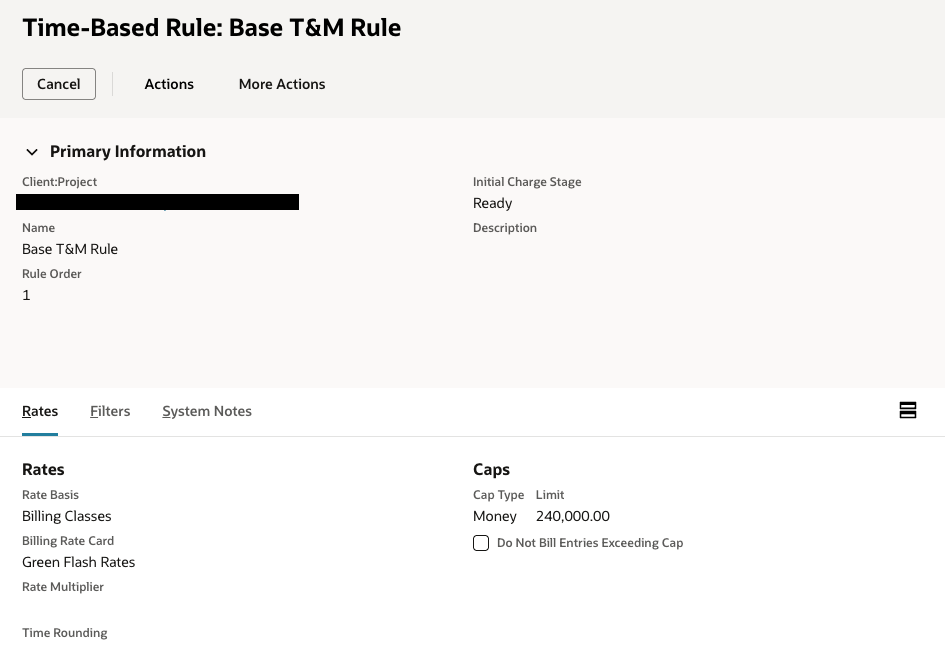The image size is (945, 668).
Task: Open the Actions menu
Action: pyautogui.click(x=169, y=84)
